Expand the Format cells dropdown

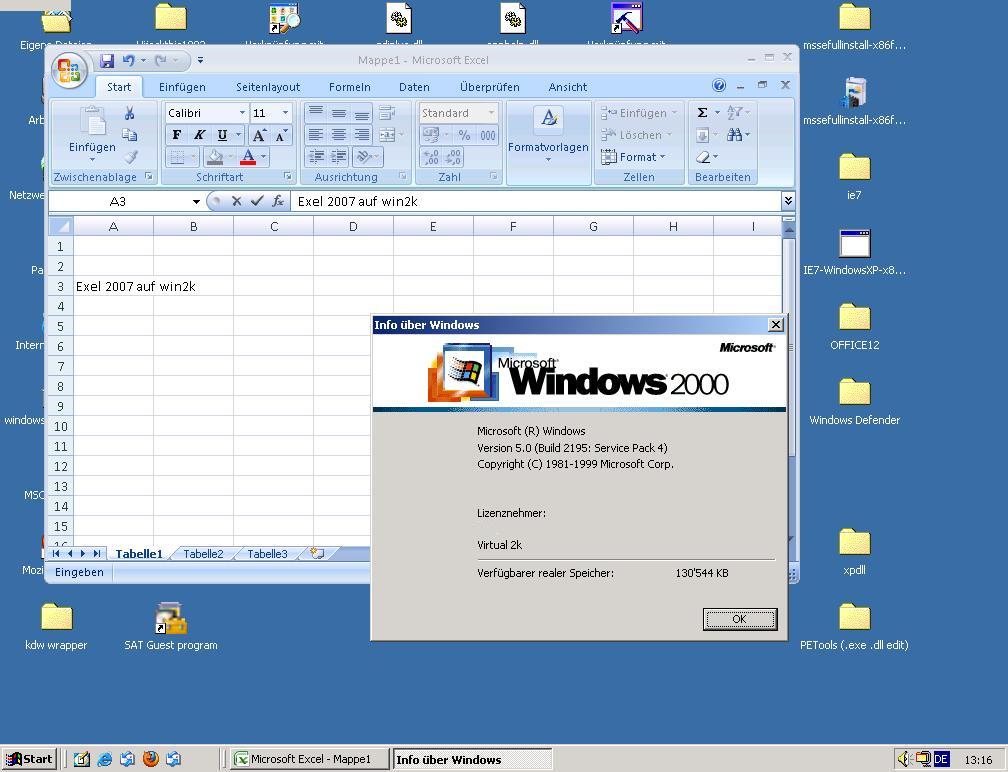coord(635,157)
